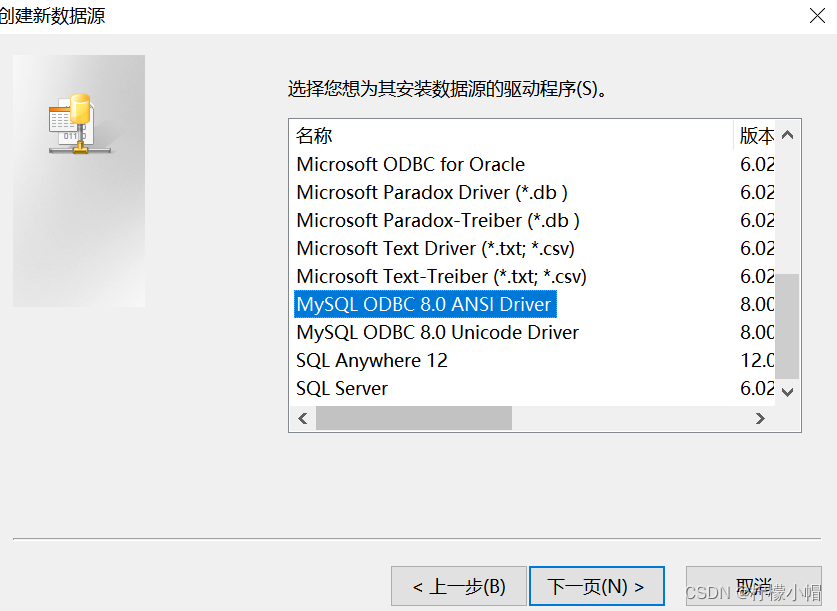This screenshot has height=611, width=837.
Task: Click version 12.0 of SQL Anywhere
Action: (757, 361)
